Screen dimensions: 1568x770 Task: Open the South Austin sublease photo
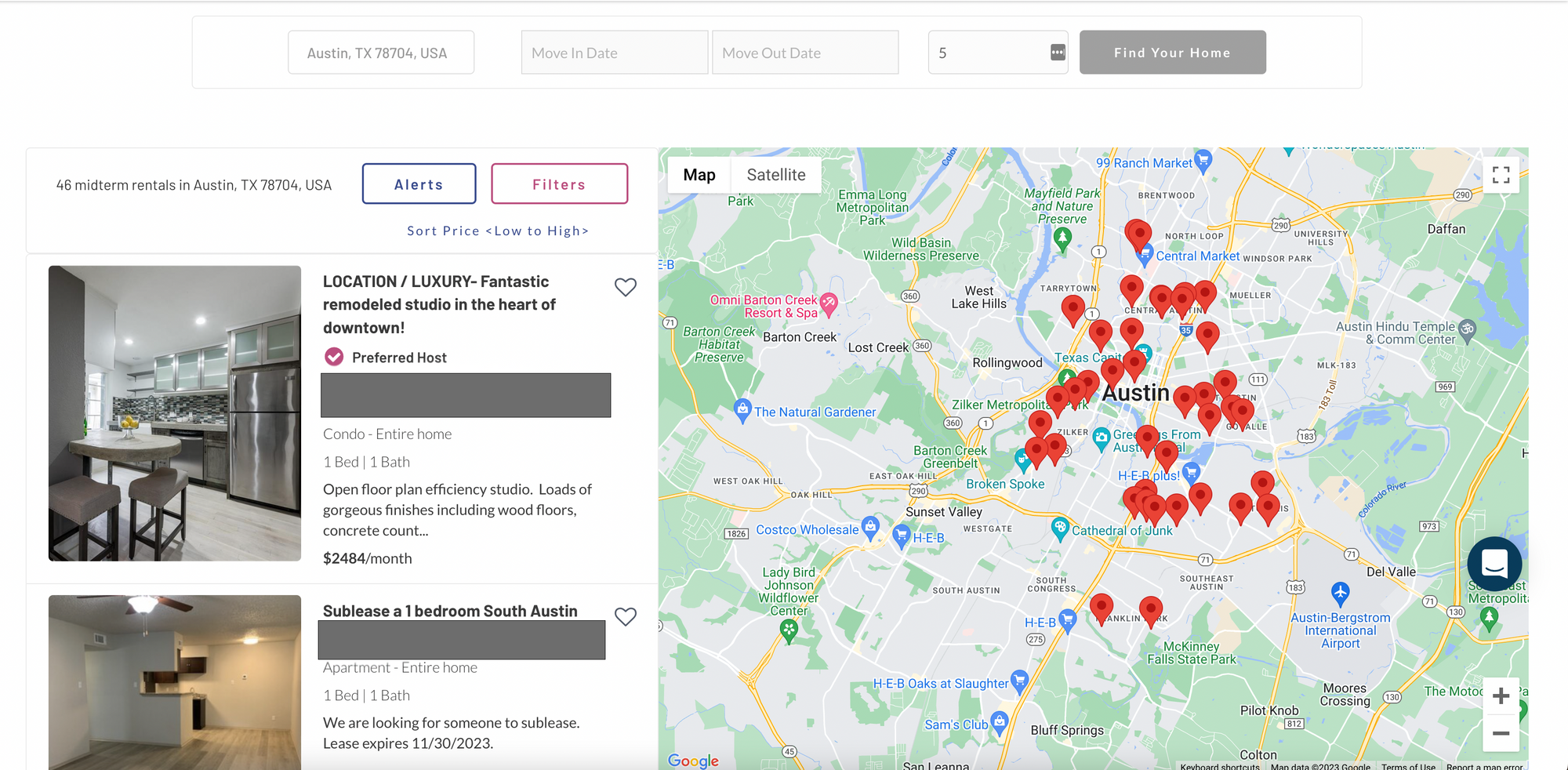tap(175, 682)
